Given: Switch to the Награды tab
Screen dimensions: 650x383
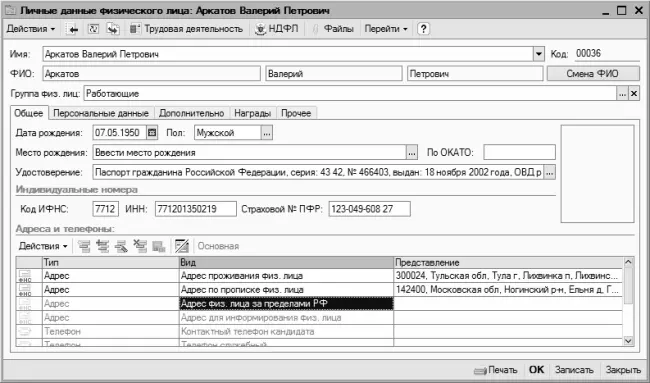Looking at the screenshot, I should pos(252,113).
